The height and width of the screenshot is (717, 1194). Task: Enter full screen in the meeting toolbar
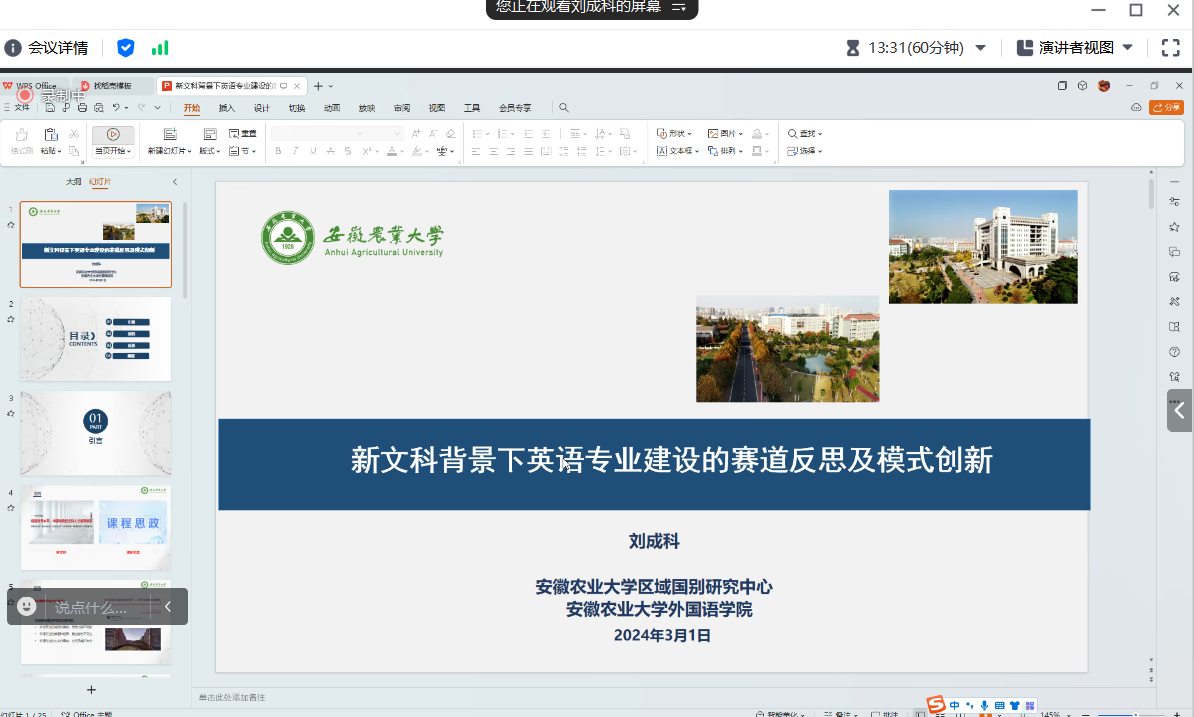(1170, 47)
